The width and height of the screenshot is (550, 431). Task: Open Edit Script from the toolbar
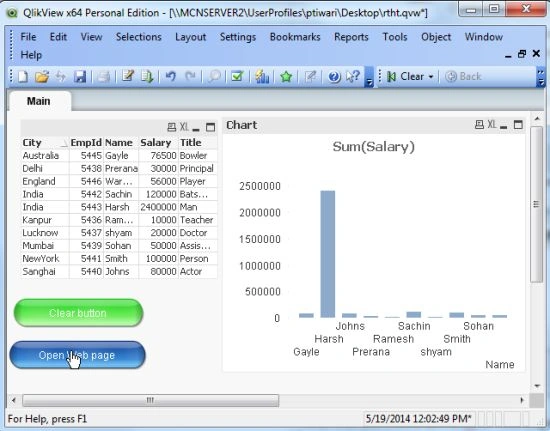(x=128, y=76)
